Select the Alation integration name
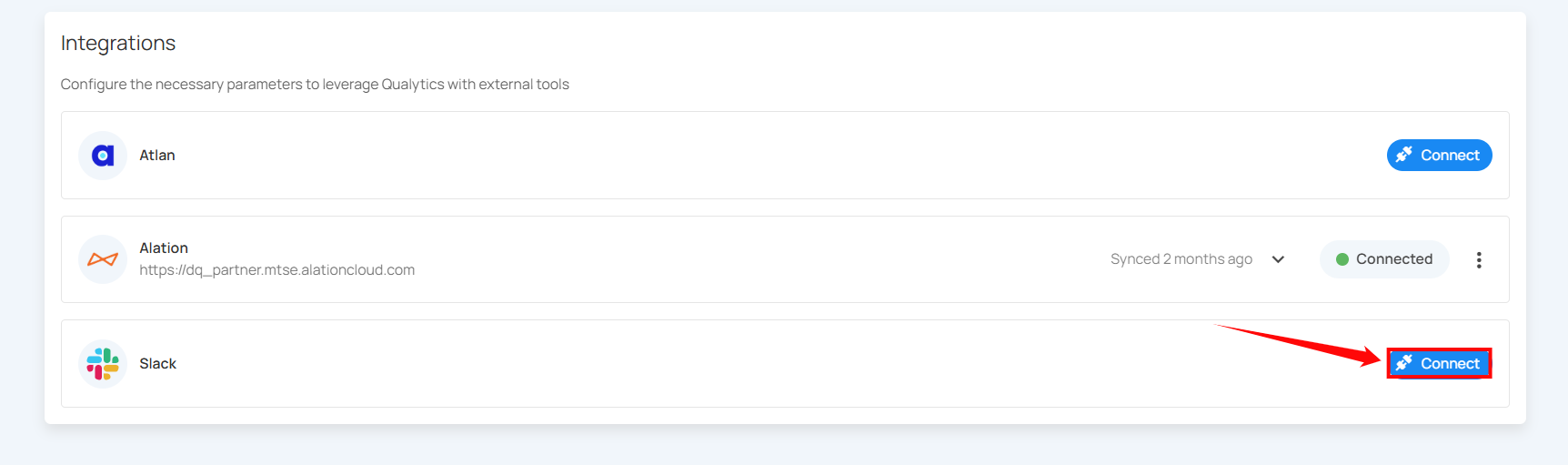 point(164,248)
